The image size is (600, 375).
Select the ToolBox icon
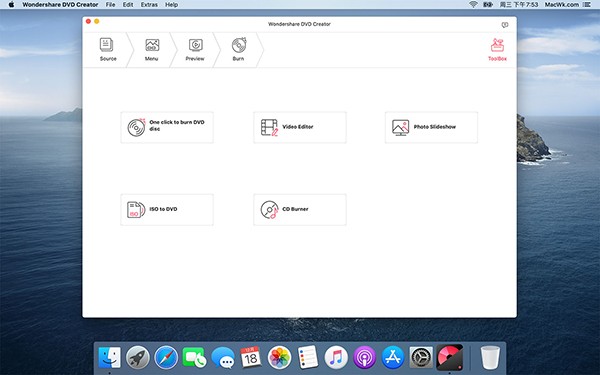tap(497, 50)
